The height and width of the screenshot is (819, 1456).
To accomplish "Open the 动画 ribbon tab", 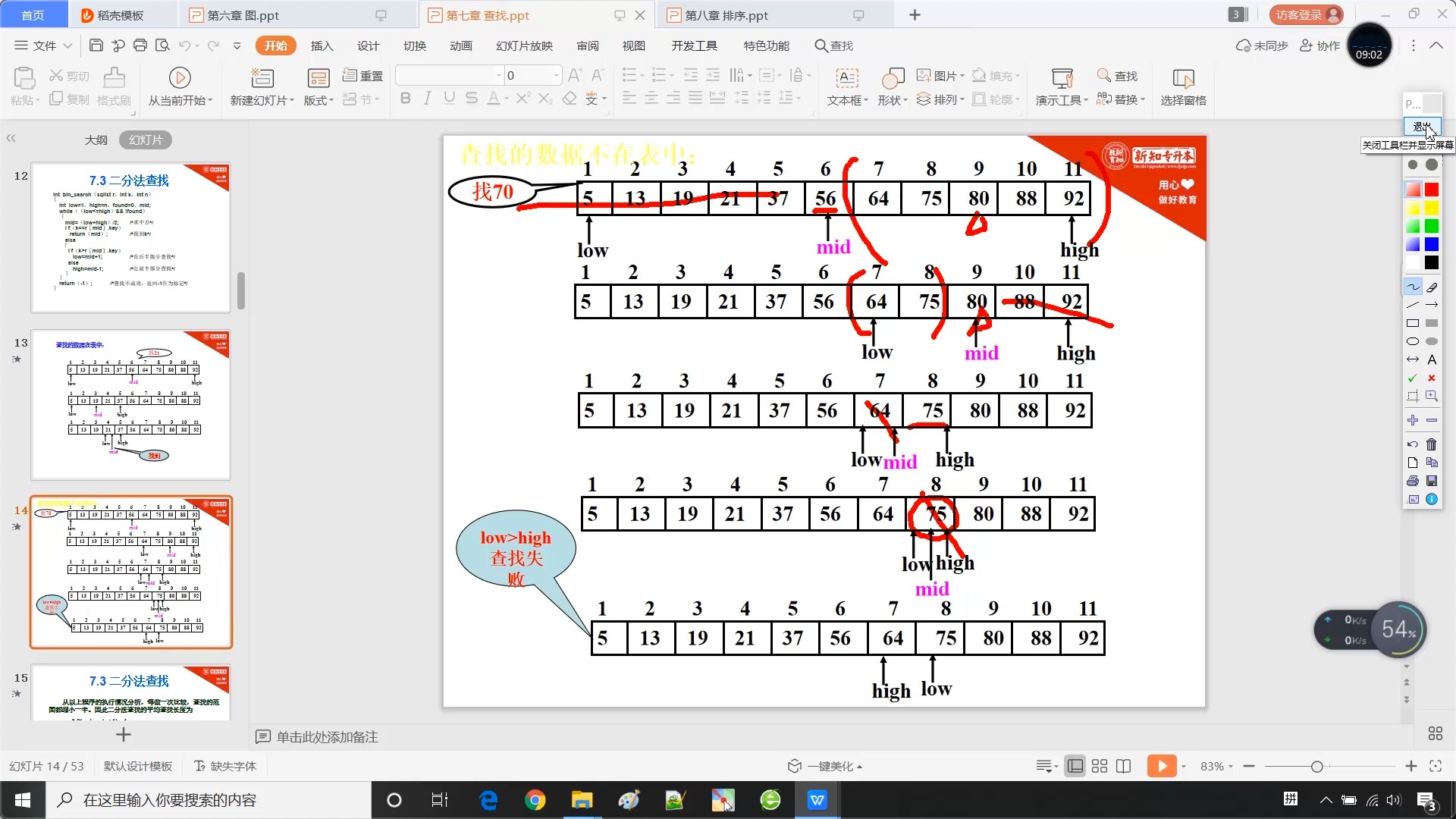I will tap(460, 45).
